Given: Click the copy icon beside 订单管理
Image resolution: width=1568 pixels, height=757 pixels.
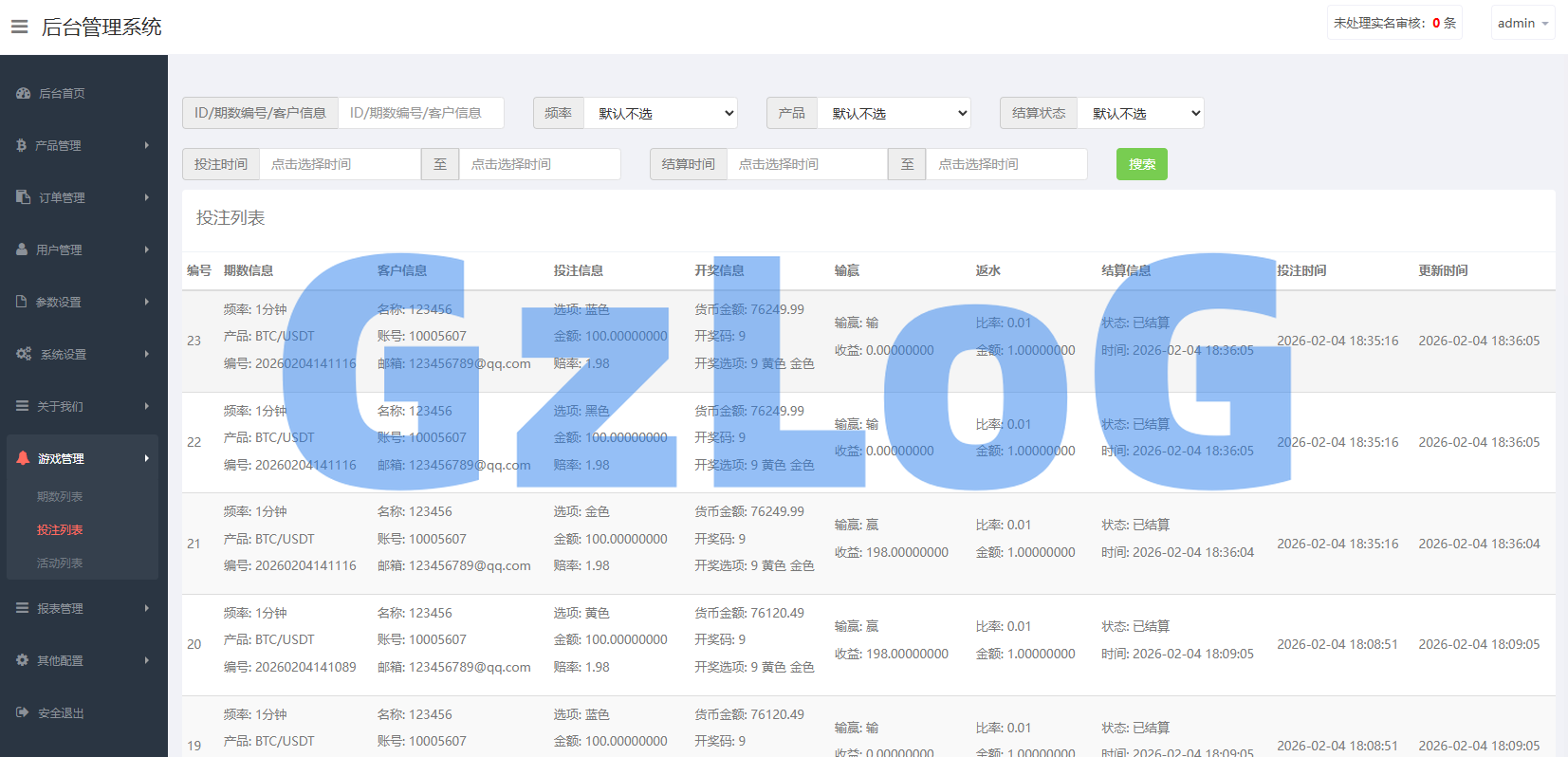Looking at the screenshot, I should coord(24,197).
